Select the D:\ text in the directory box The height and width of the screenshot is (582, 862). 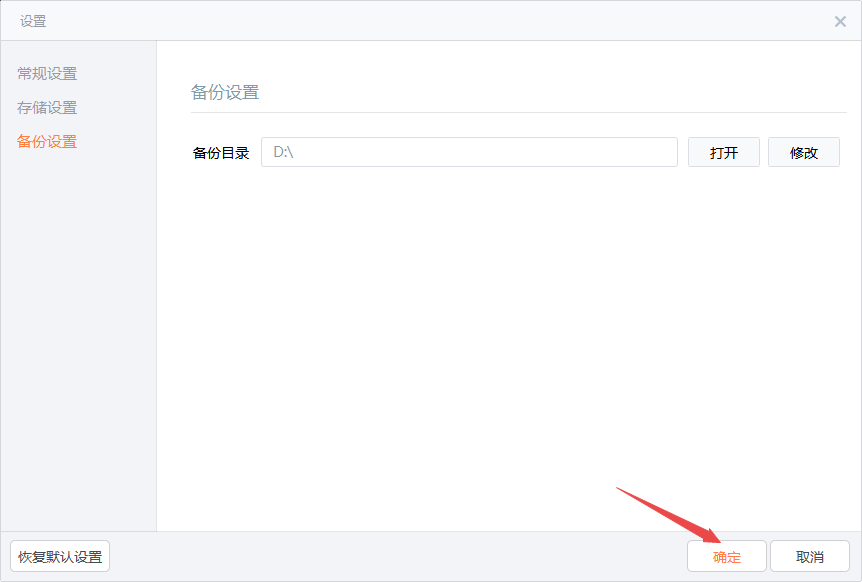(x=288, y=151)
